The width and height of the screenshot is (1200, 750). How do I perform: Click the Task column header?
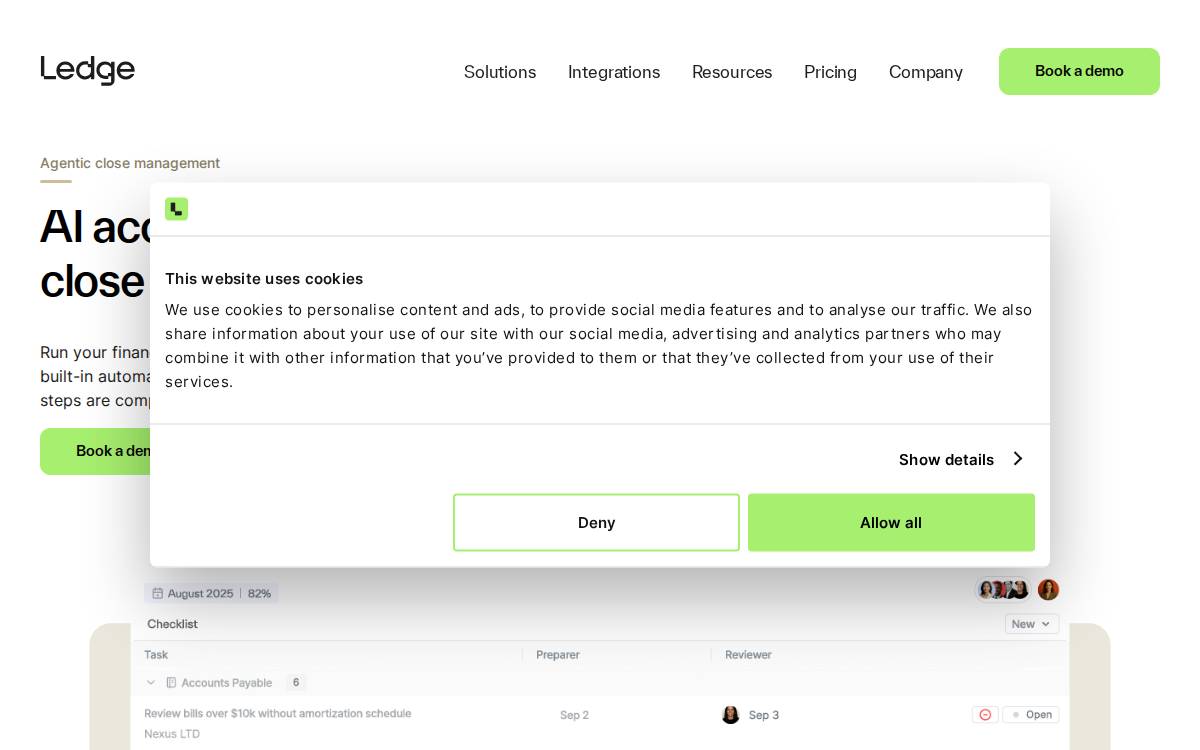pyautogui.click(x=156, y=655)
